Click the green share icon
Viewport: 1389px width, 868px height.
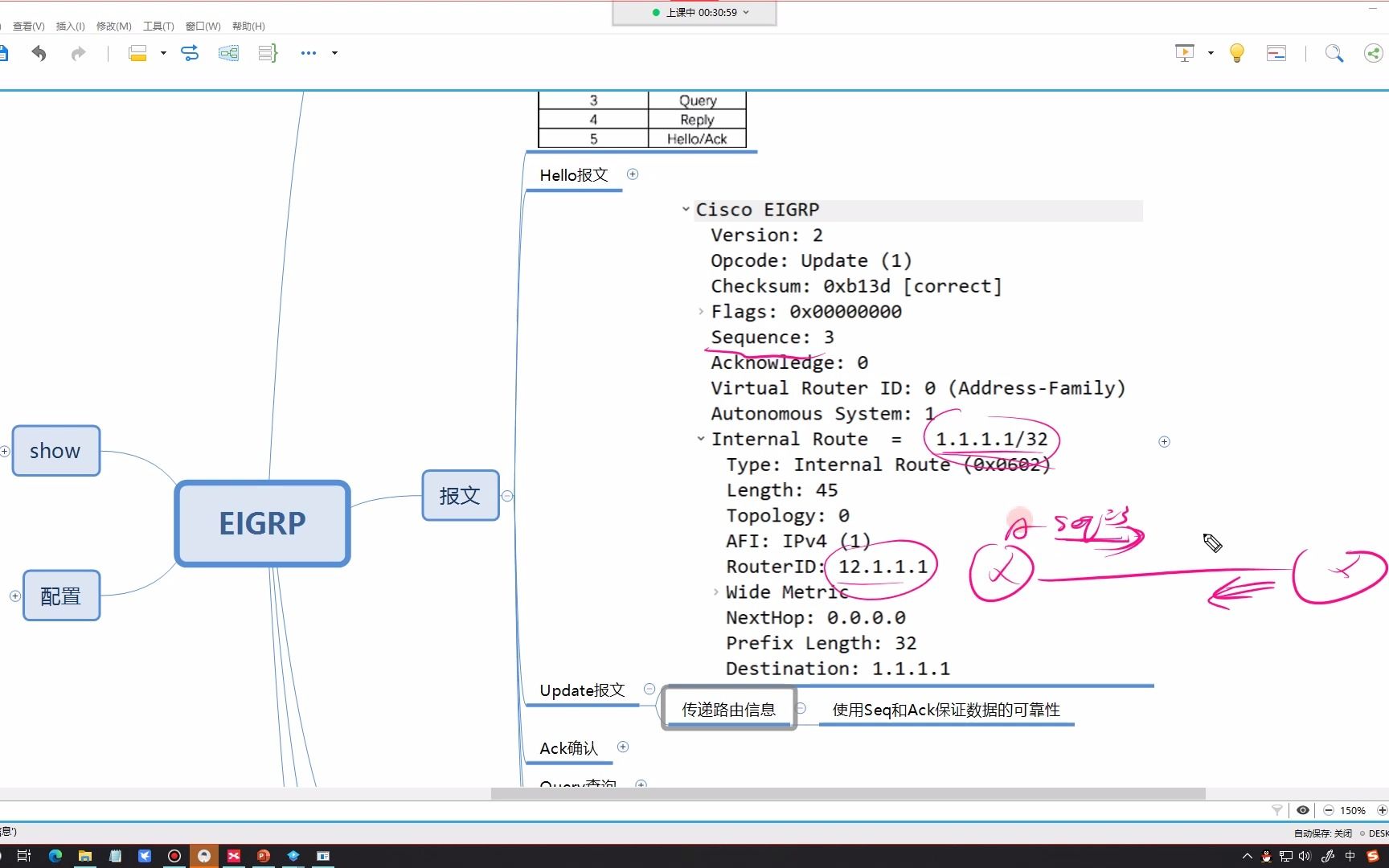pyautogui.click(x=1374, y=53)
